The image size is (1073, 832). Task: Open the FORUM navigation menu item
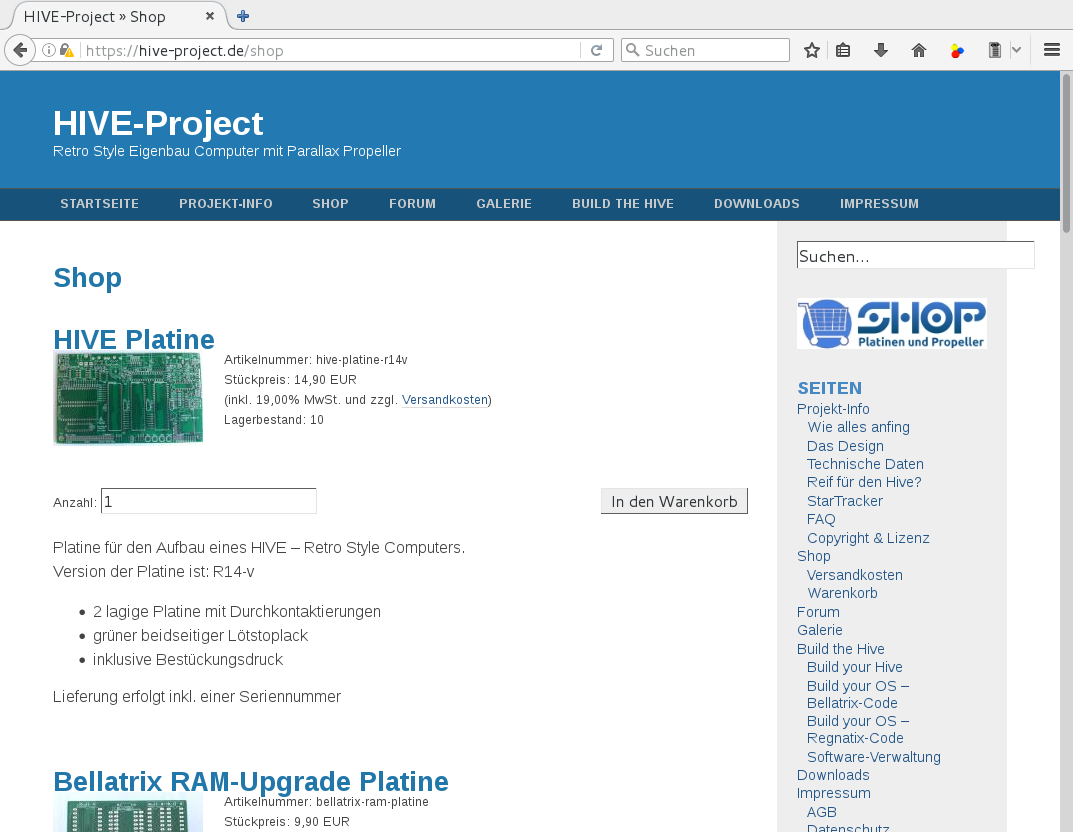click(x=412, y=204)
